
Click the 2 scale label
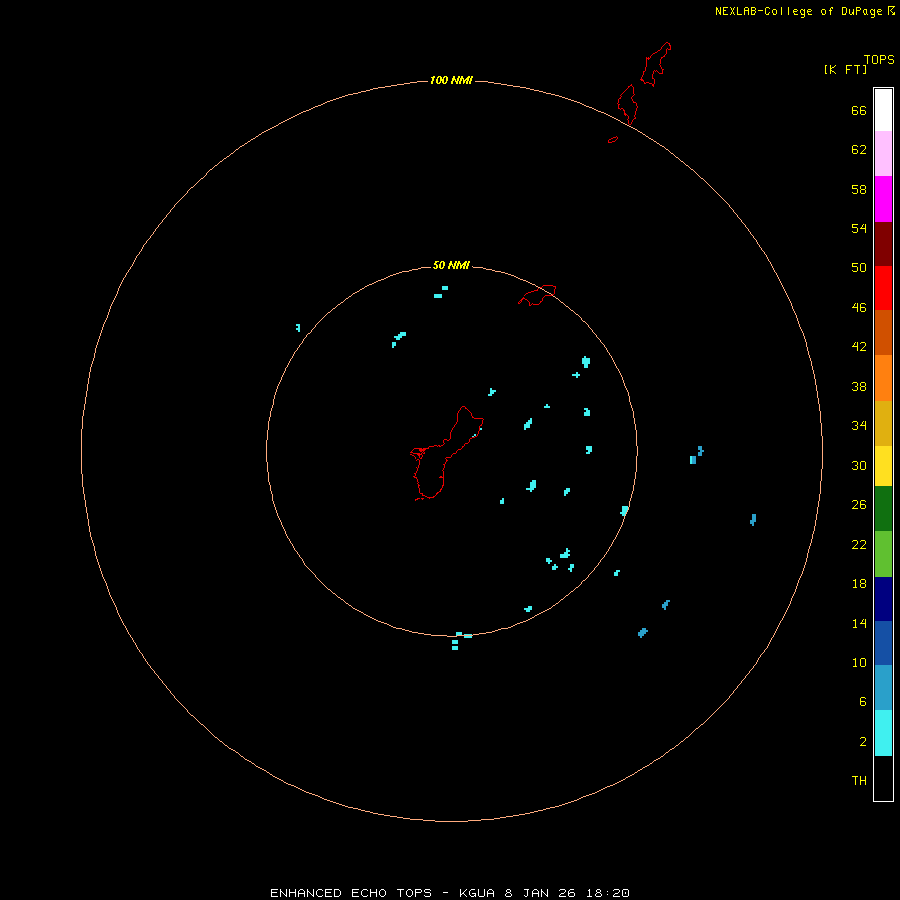[x=862, y=741]
